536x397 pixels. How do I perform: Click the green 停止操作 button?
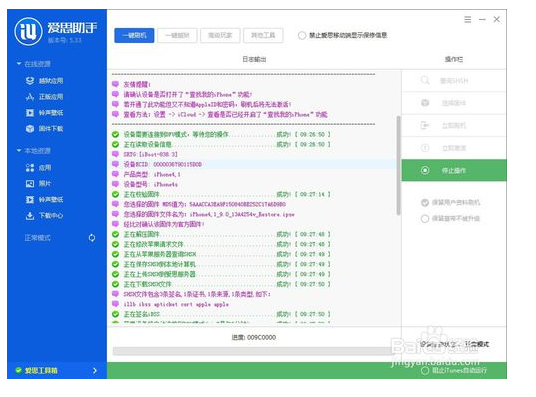[454, 170]
